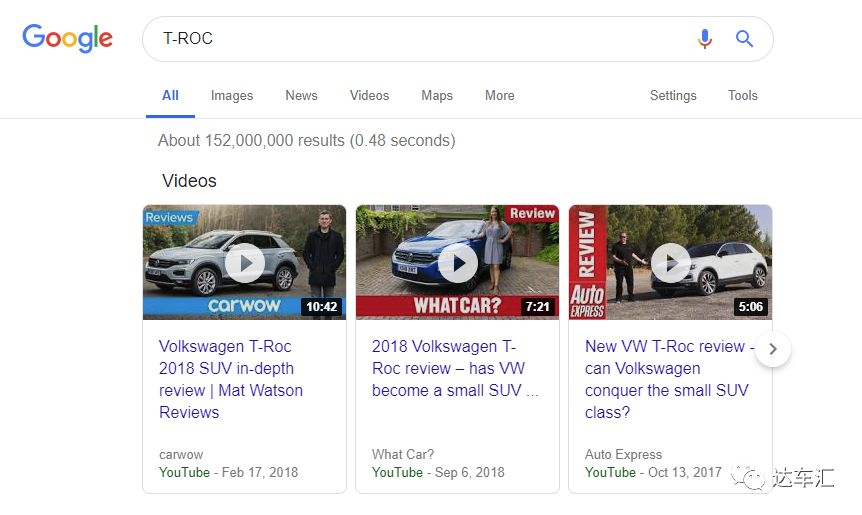Click the 'Sep 6, 2018' date text
The image size is (862, 515).
[469, 473]
